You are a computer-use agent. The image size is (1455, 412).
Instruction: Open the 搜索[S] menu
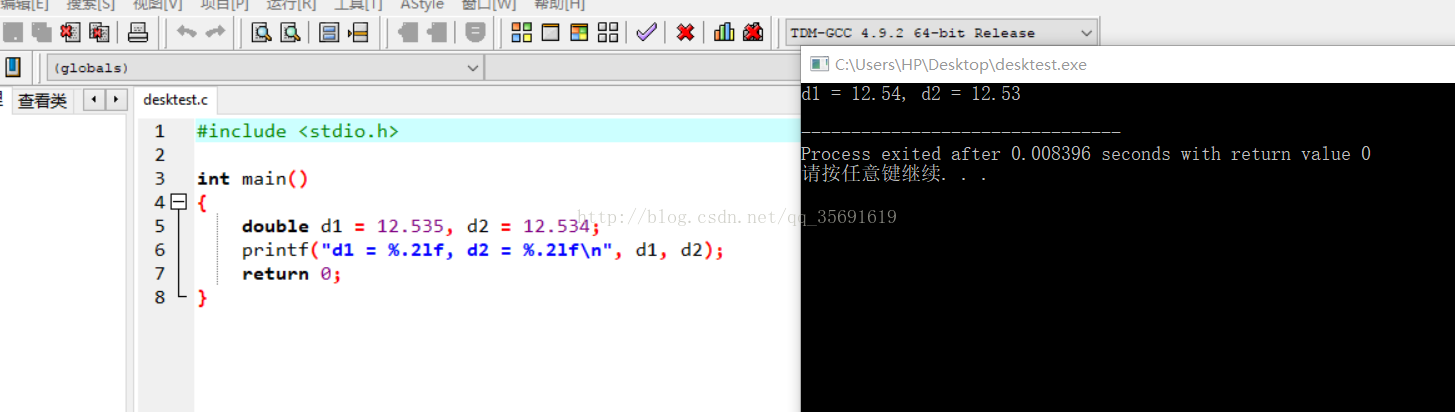[x=91, y=5]
